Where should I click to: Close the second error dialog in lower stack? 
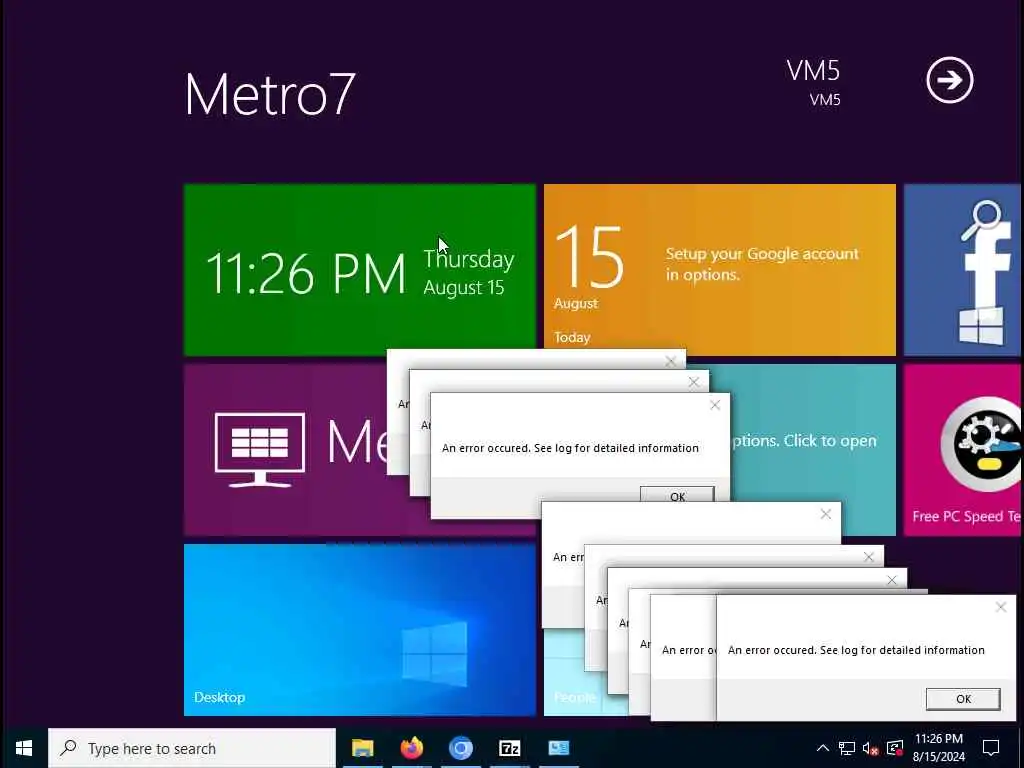pos(869,557)
